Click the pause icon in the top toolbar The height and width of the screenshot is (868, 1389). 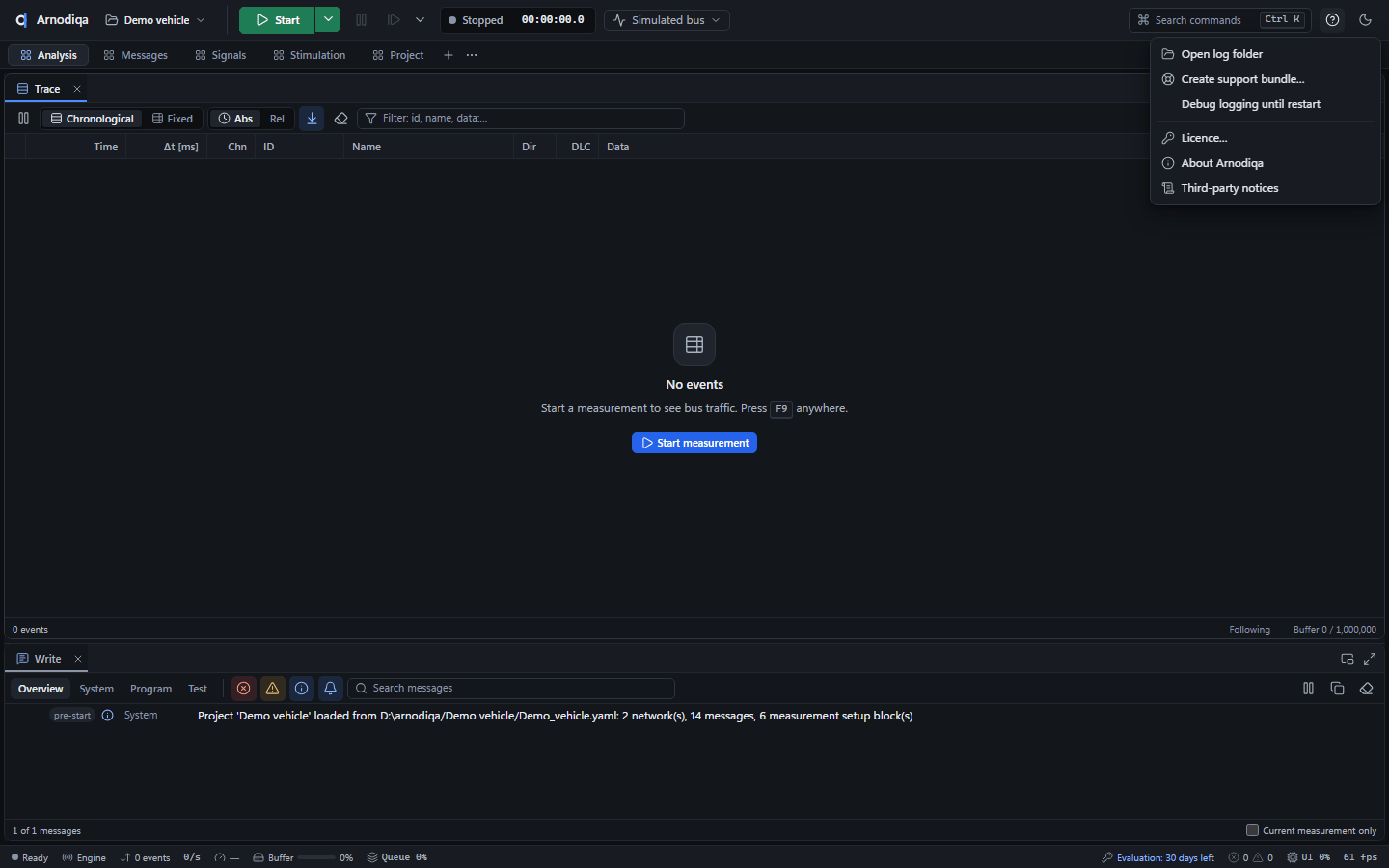(x=361, y=20)
